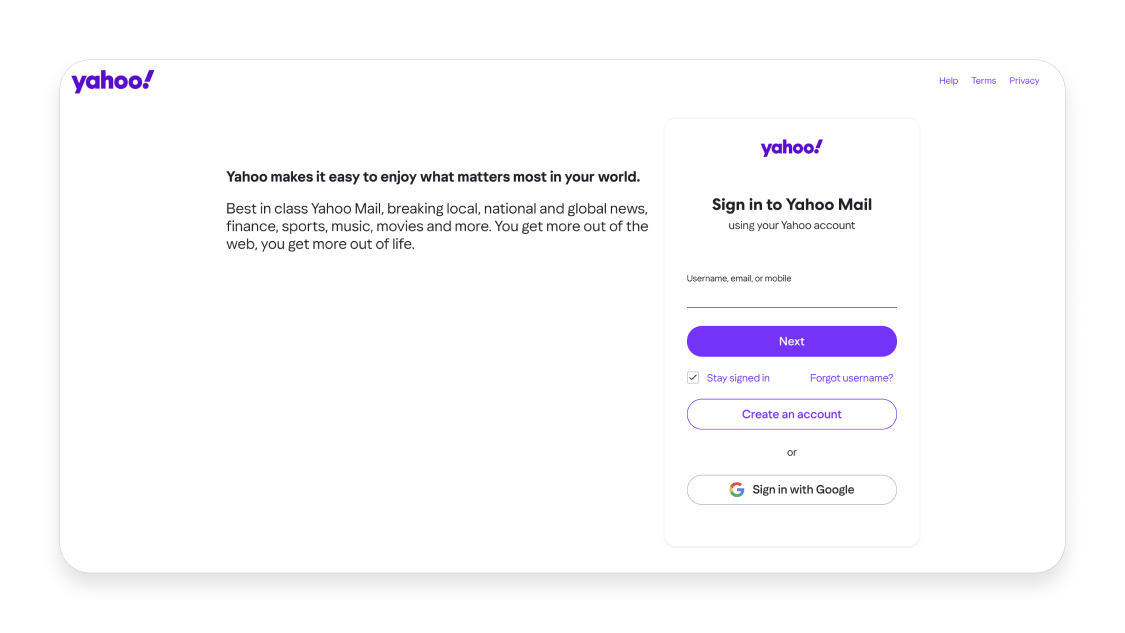
Task: Click the or divider between sign-in options
Action: 791,452
